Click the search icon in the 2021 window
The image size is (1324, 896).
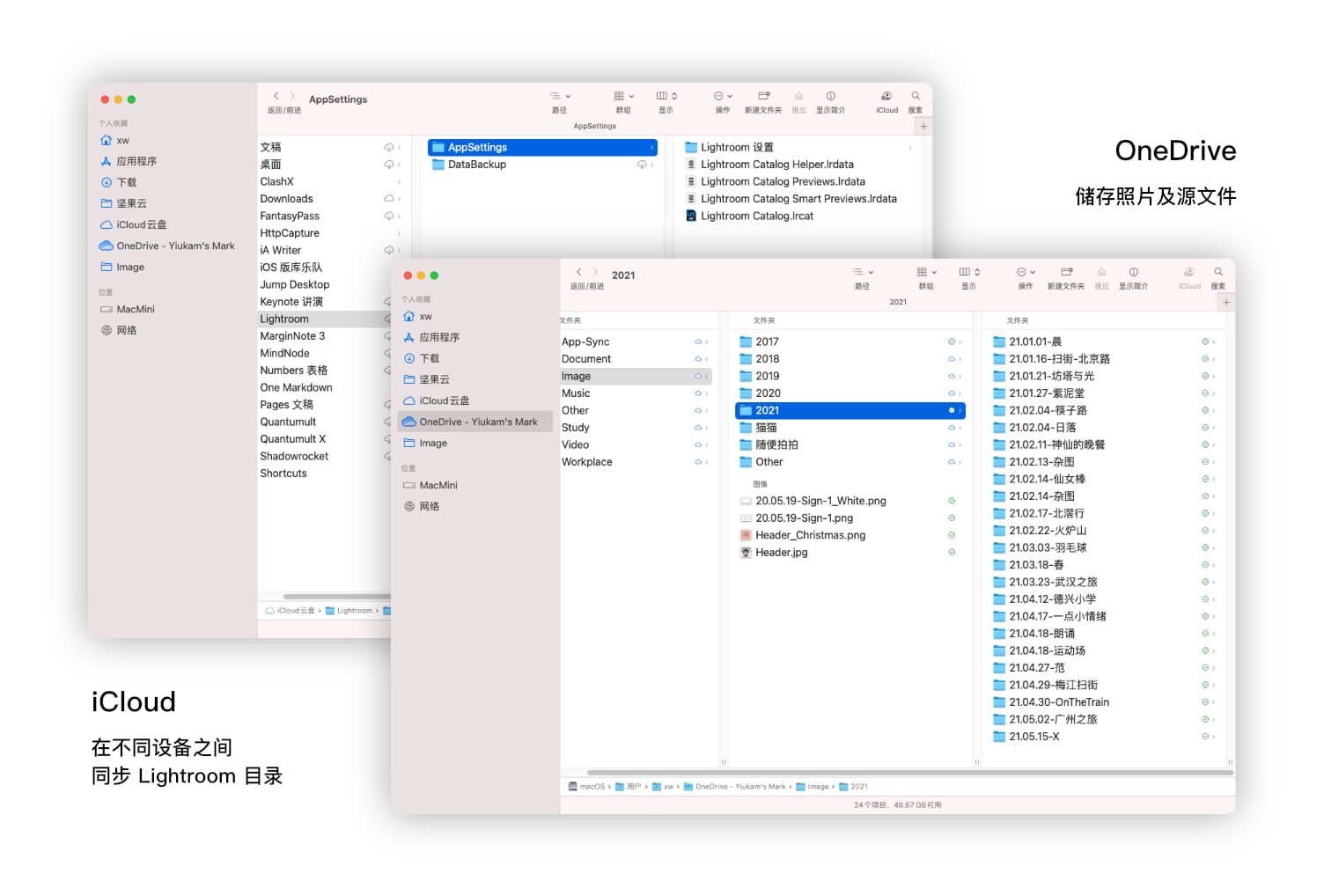1218,272
